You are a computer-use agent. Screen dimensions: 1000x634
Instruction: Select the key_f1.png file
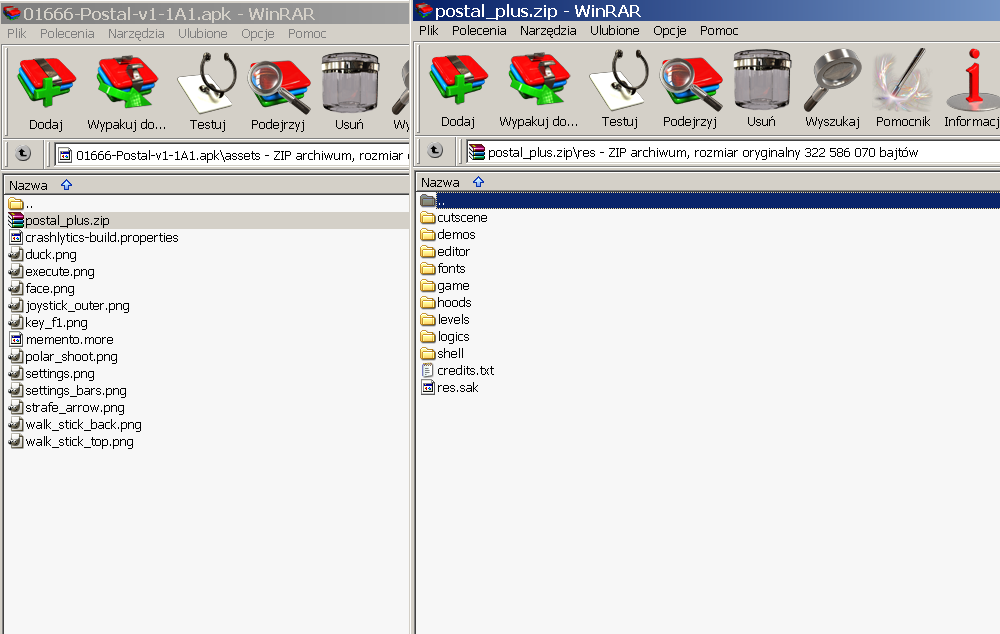(x=48, y=323)
